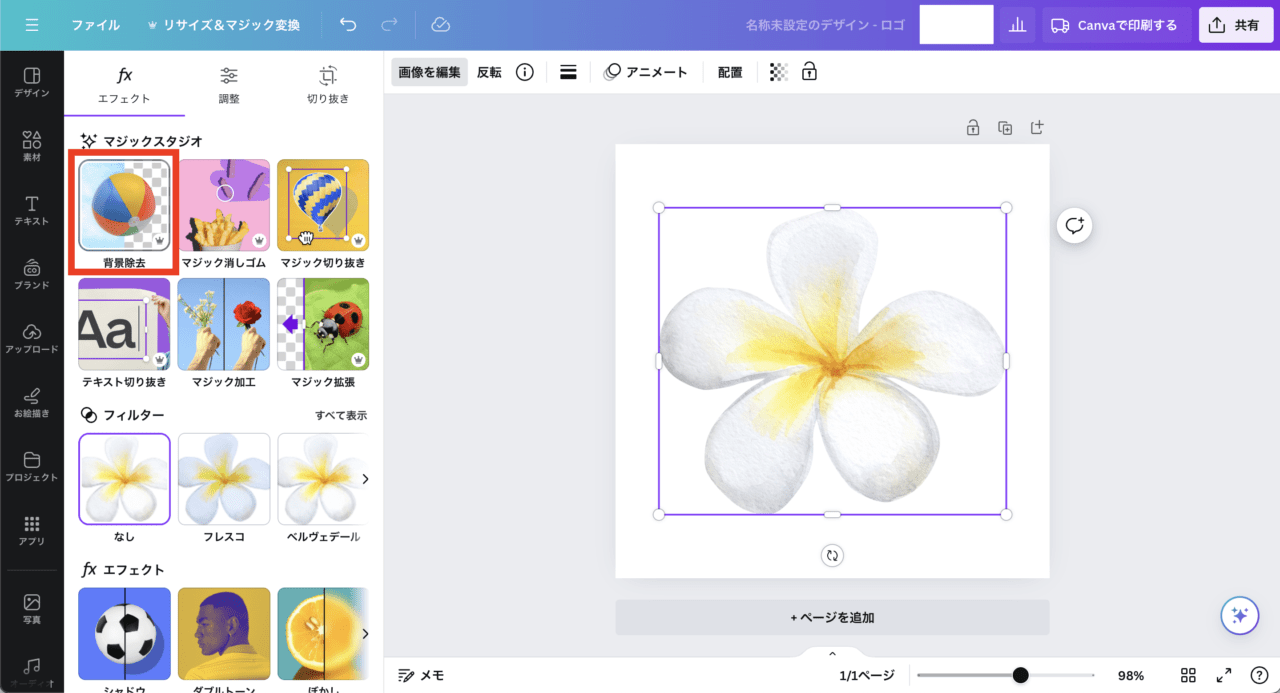Viewport: 1280px width, 693px height.
Task: Expand the page thumbnails panel chevron
Action: [832, 653]
